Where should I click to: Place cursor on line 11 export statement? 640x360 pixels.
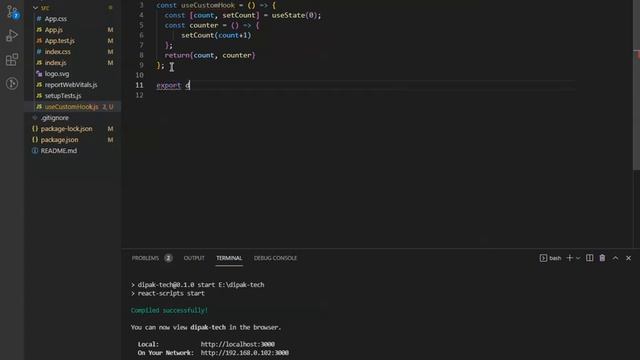(x=173, y=85)
